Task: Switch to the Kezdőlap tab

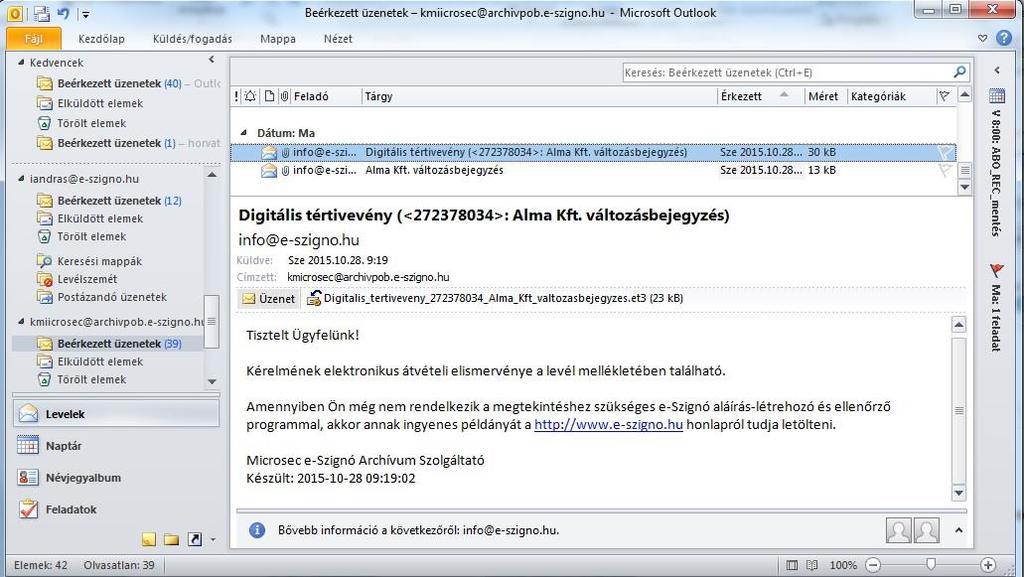Action: (101, 39)
